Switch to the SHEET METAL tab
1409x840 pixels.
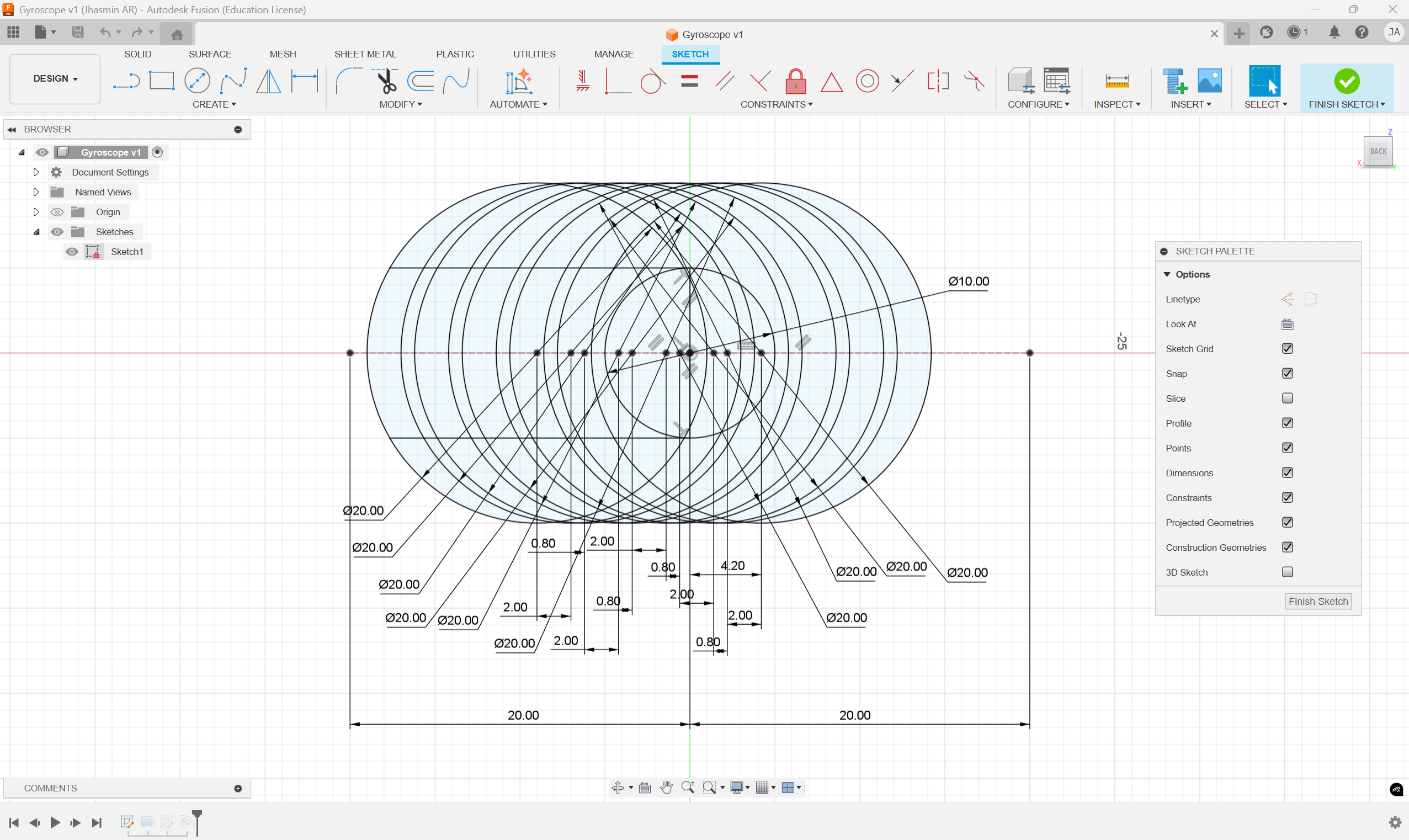pos(365,54)
